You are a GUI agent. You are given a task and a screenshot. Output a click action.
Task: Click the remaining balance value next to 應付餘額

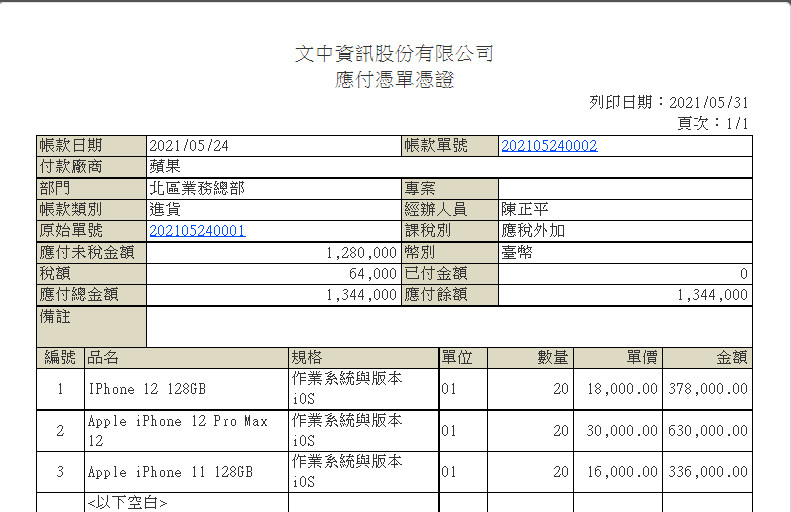[x=712, y=295]
